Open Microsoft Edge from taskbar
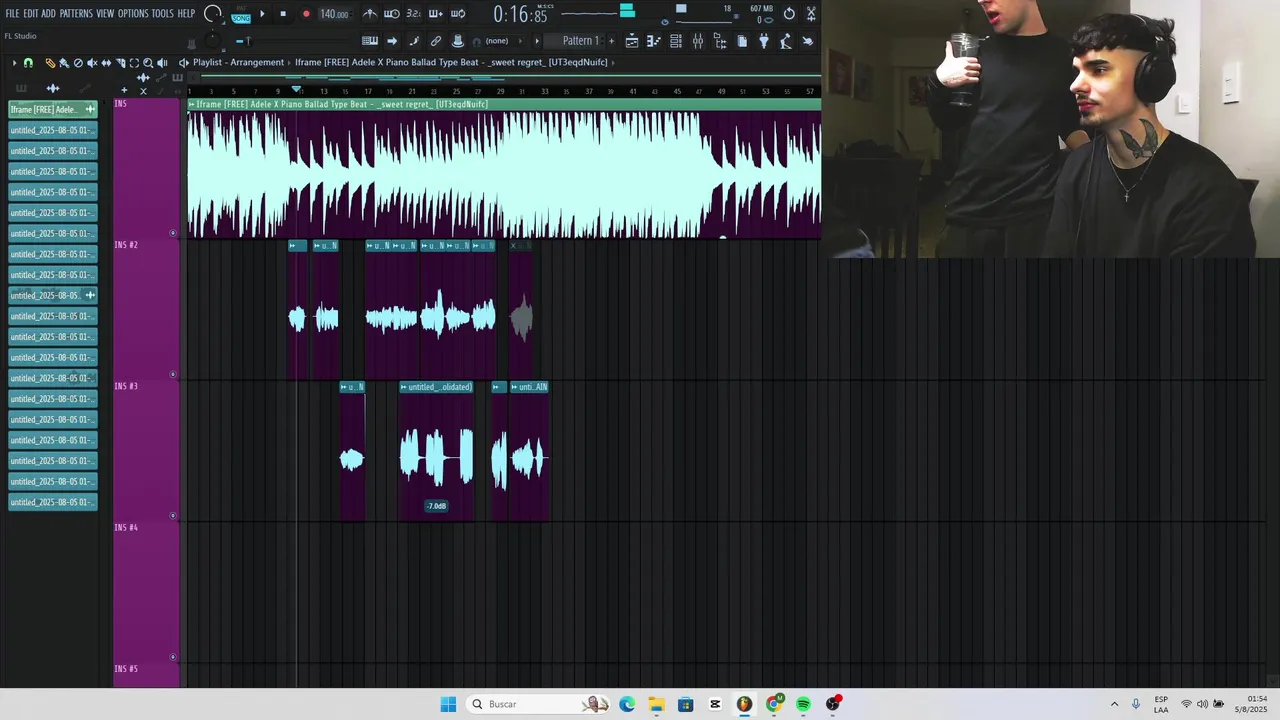1280x720 pixels. pyautogui.click(x=627, y=704)
